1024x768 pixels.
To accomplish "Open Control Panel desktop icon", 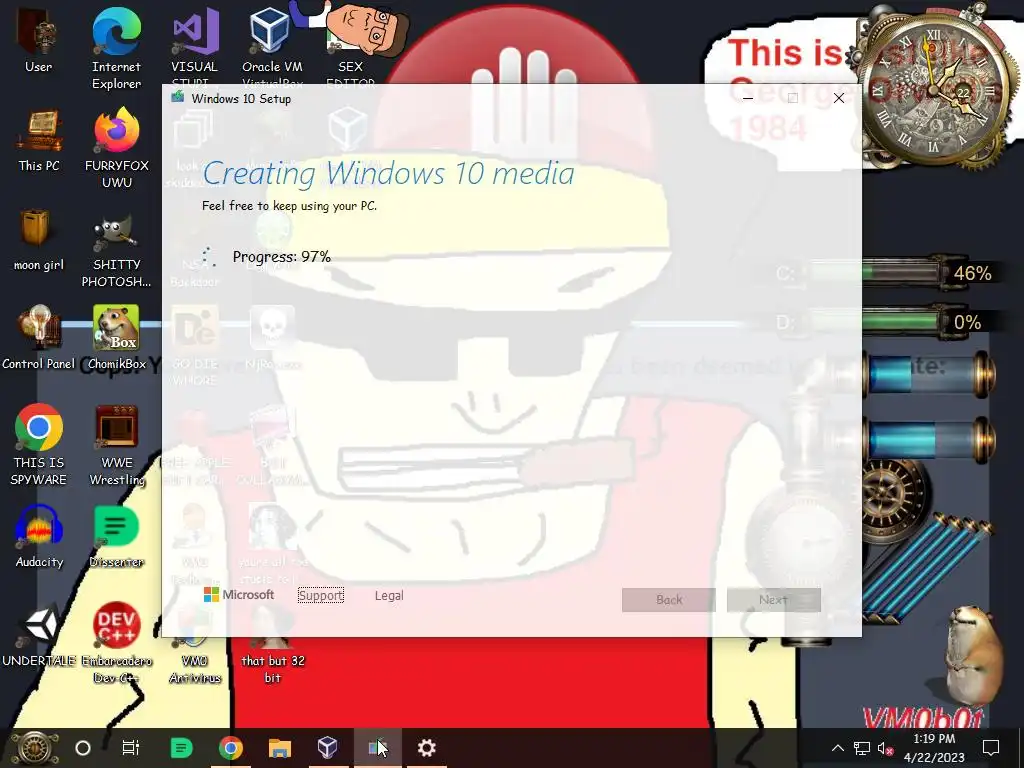I will click(x=39, y=338).
